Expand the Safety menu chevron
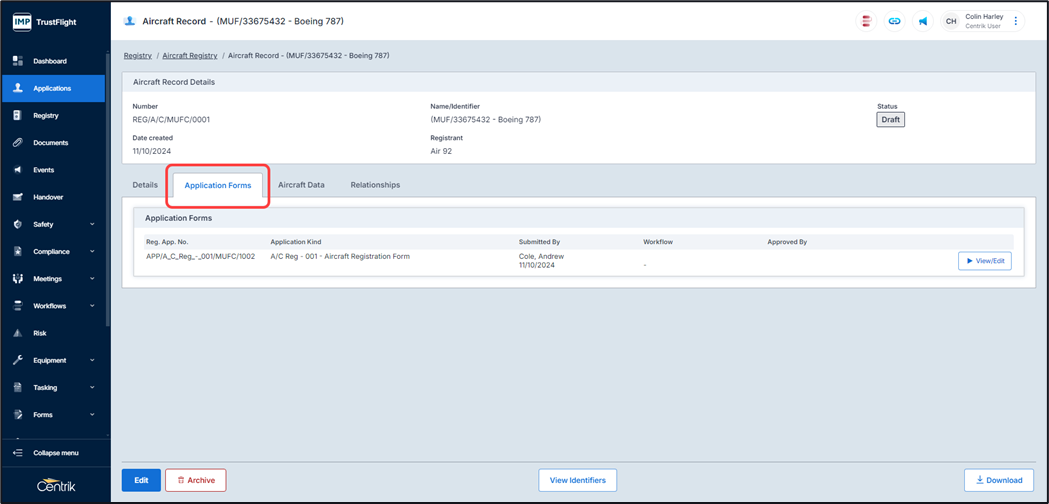 92,225
